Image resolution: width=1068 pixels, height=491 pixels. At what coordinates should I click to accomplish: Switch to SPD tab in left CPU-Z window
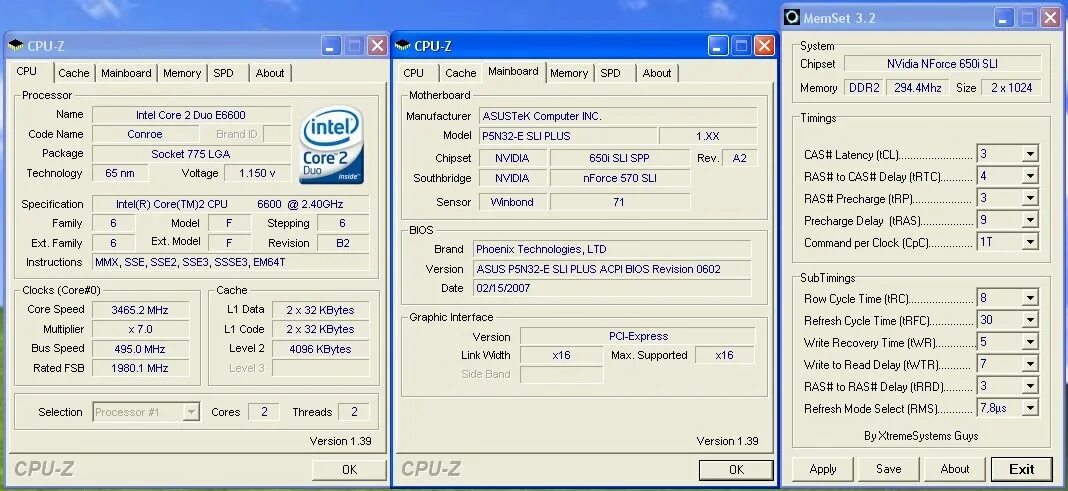[223, 73]
